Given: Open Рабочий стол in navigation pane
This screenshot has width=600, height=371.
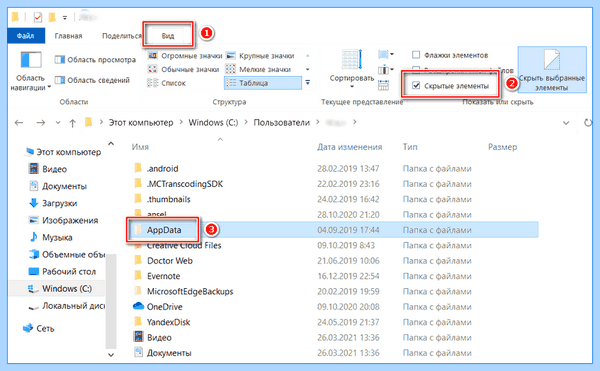Looking at the screenshot, I should pyautogui.click(x=62, y=272).
